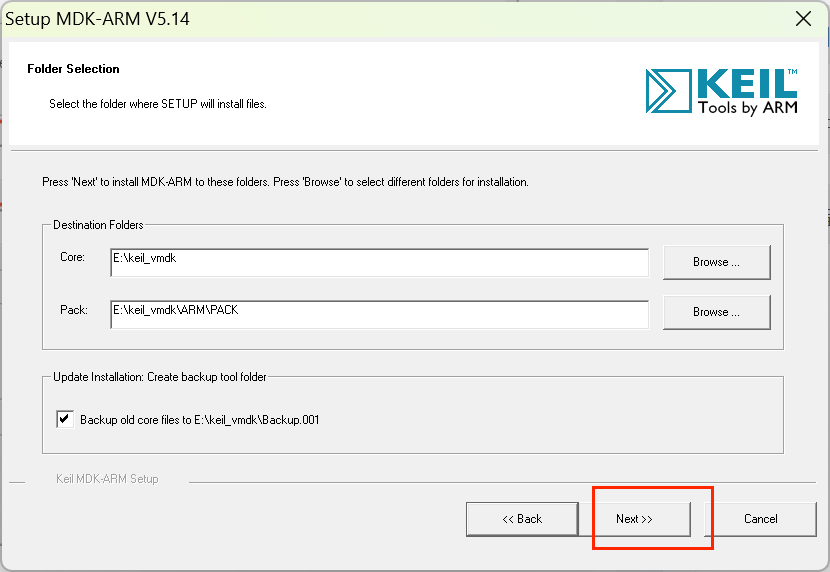Click the 'Setup MDK-ARM V5.14' title text
Viewport: 830px width, 572px height.
click(x=97, y=19)
